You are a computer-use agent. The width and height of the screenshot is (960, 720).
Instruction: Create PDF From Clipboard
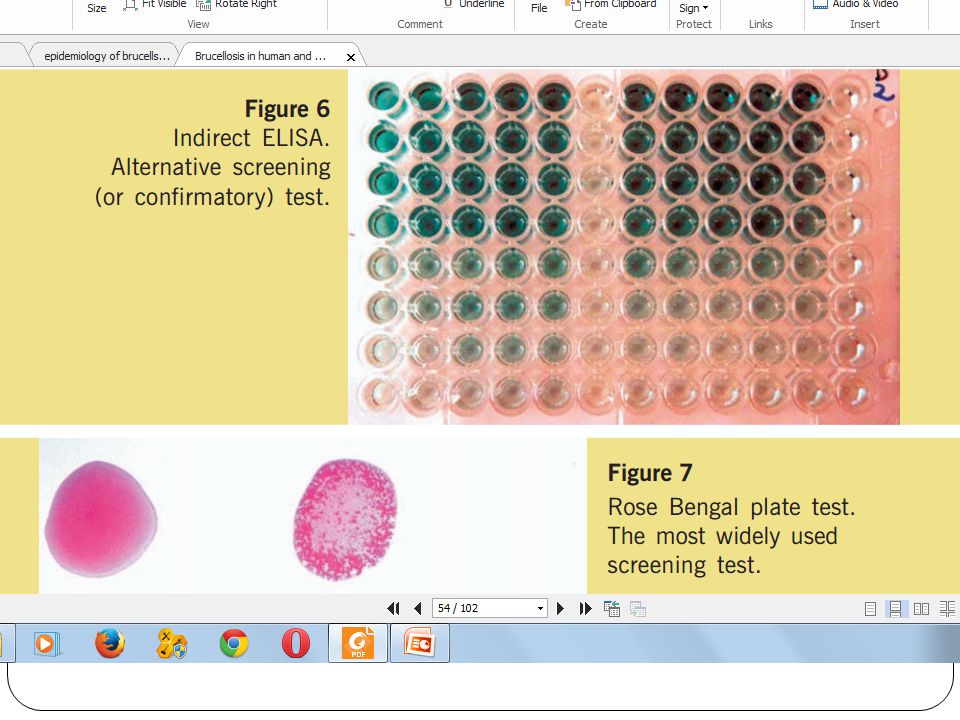610,5
